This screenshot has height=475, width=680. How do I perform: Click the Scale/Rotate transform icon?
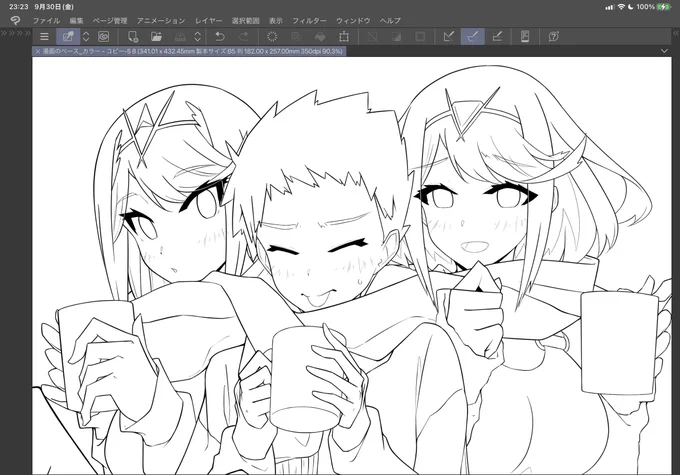point(344,37)
